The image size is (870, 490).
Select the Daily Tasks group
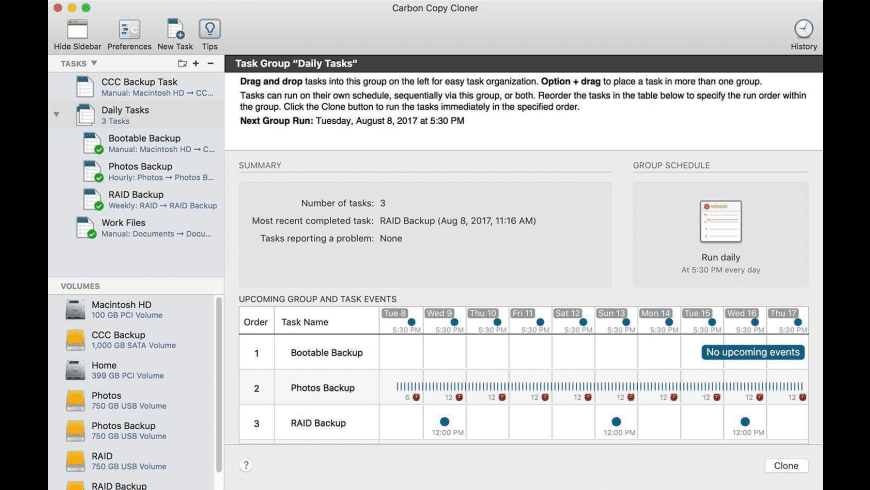click(136, 115)
